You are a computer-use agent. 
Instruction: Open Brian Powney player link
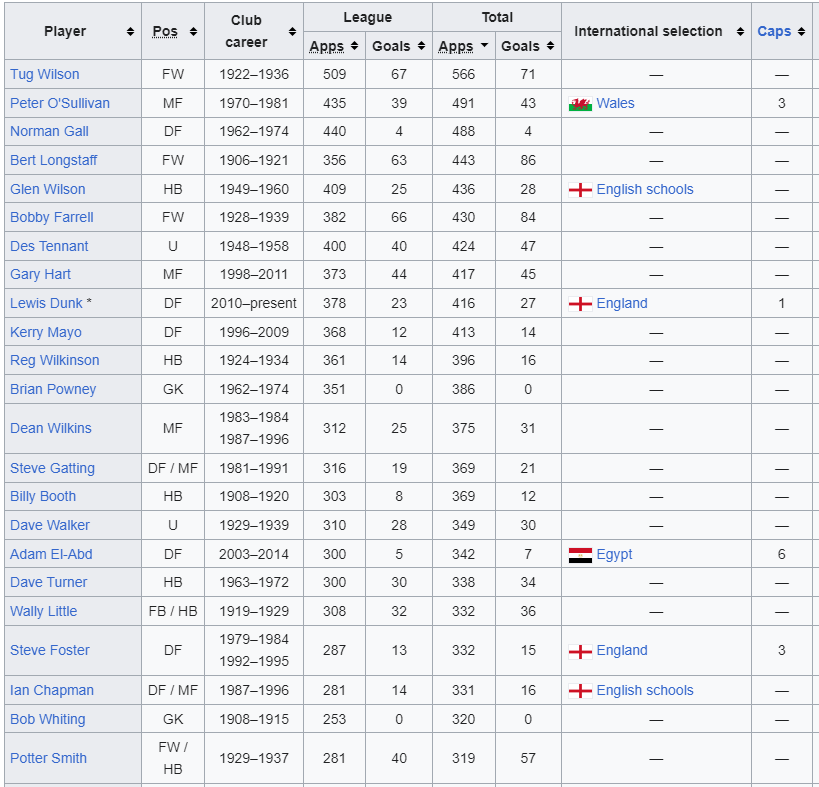click(x=53, y=390)
